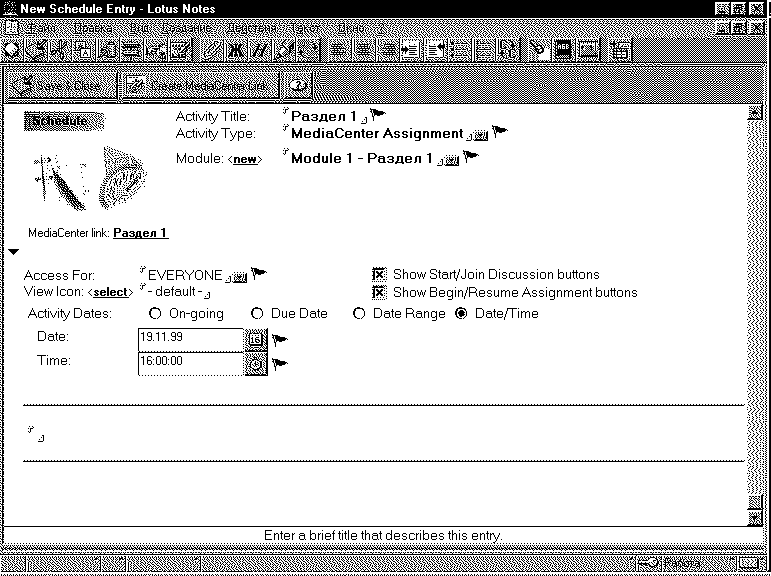Screen dimensions: 771x576
Task: Click inside the Date input field
Action: (x=191, y=340)
